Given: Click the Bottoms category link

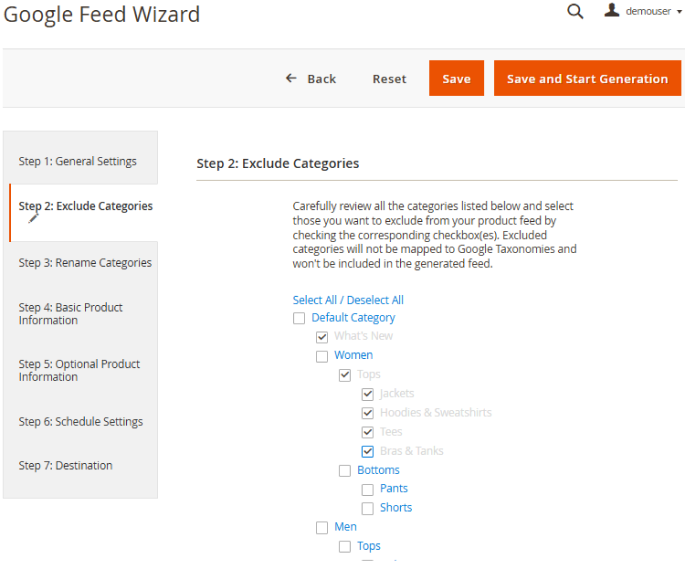Looking at the screenshot, I should point(378,470).
